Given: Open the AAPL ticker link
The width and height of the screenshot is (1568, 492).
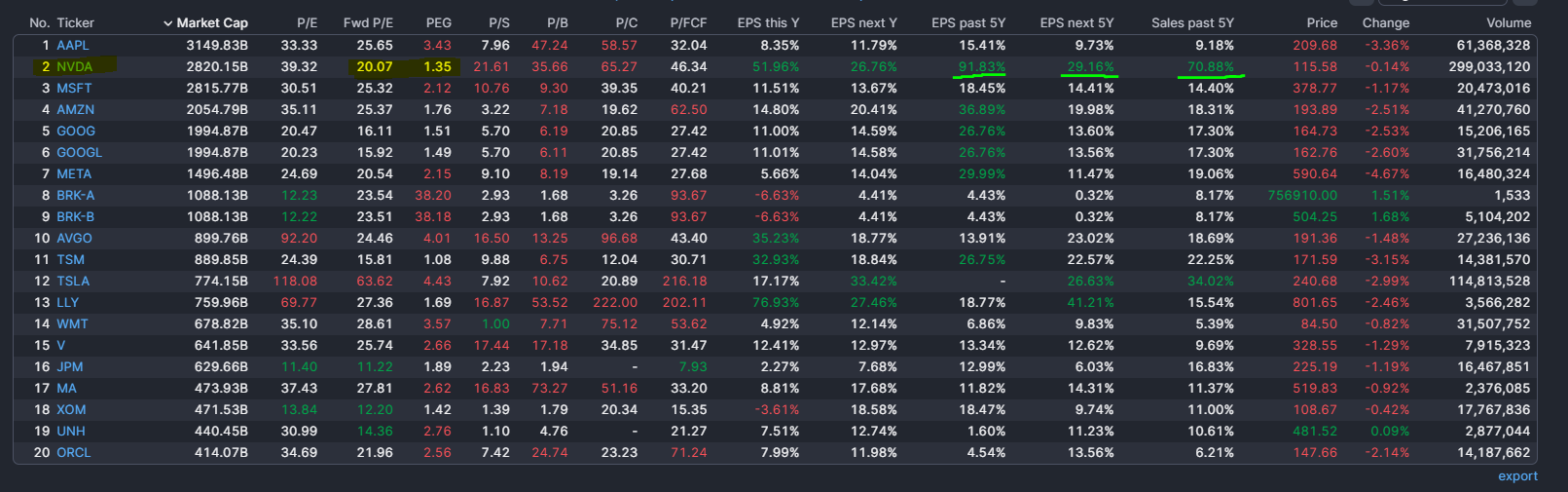Looking at the screenshot, I should point(73,45).
